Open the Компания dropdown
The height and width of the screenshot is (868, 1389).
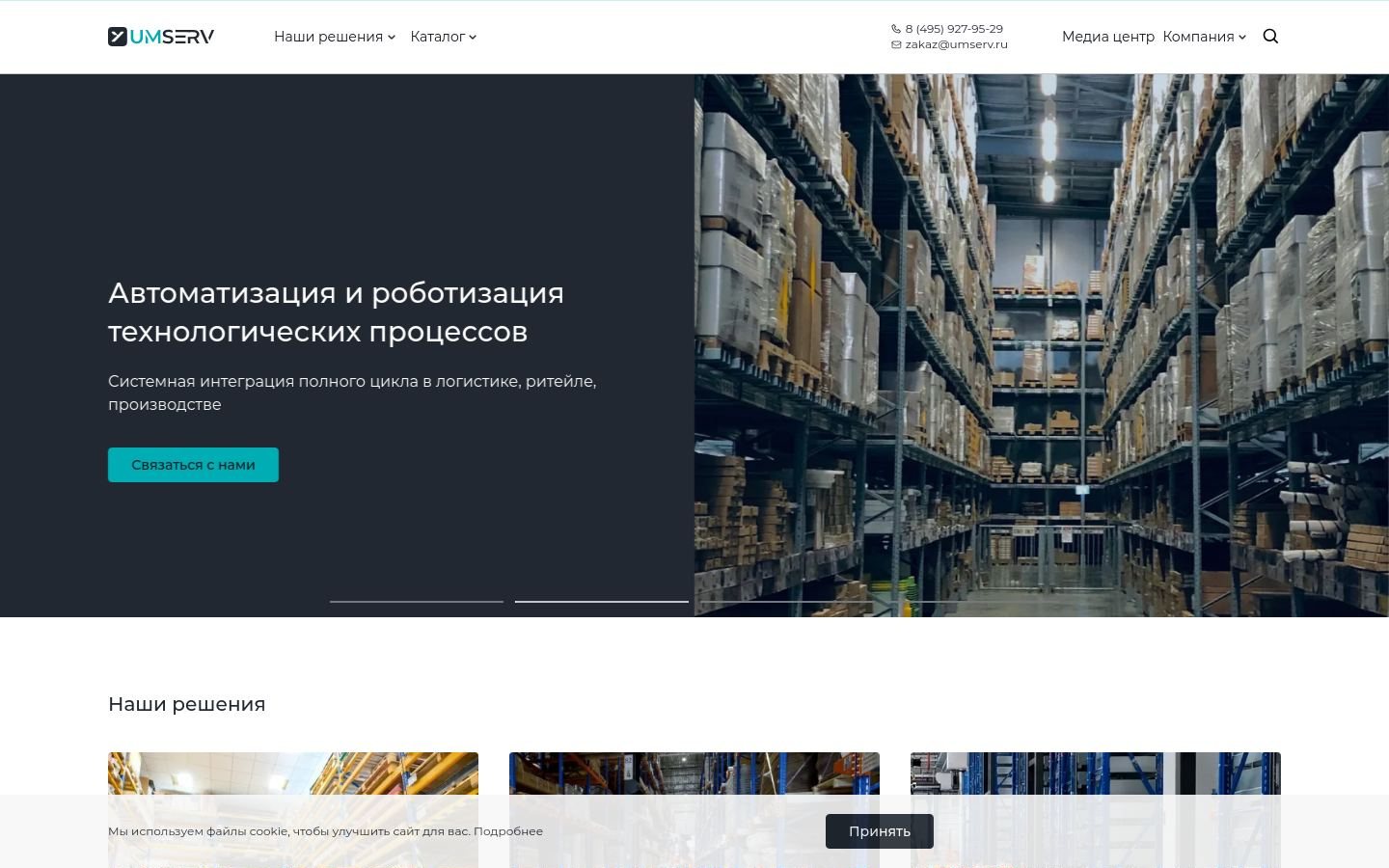pos(1205,37)
